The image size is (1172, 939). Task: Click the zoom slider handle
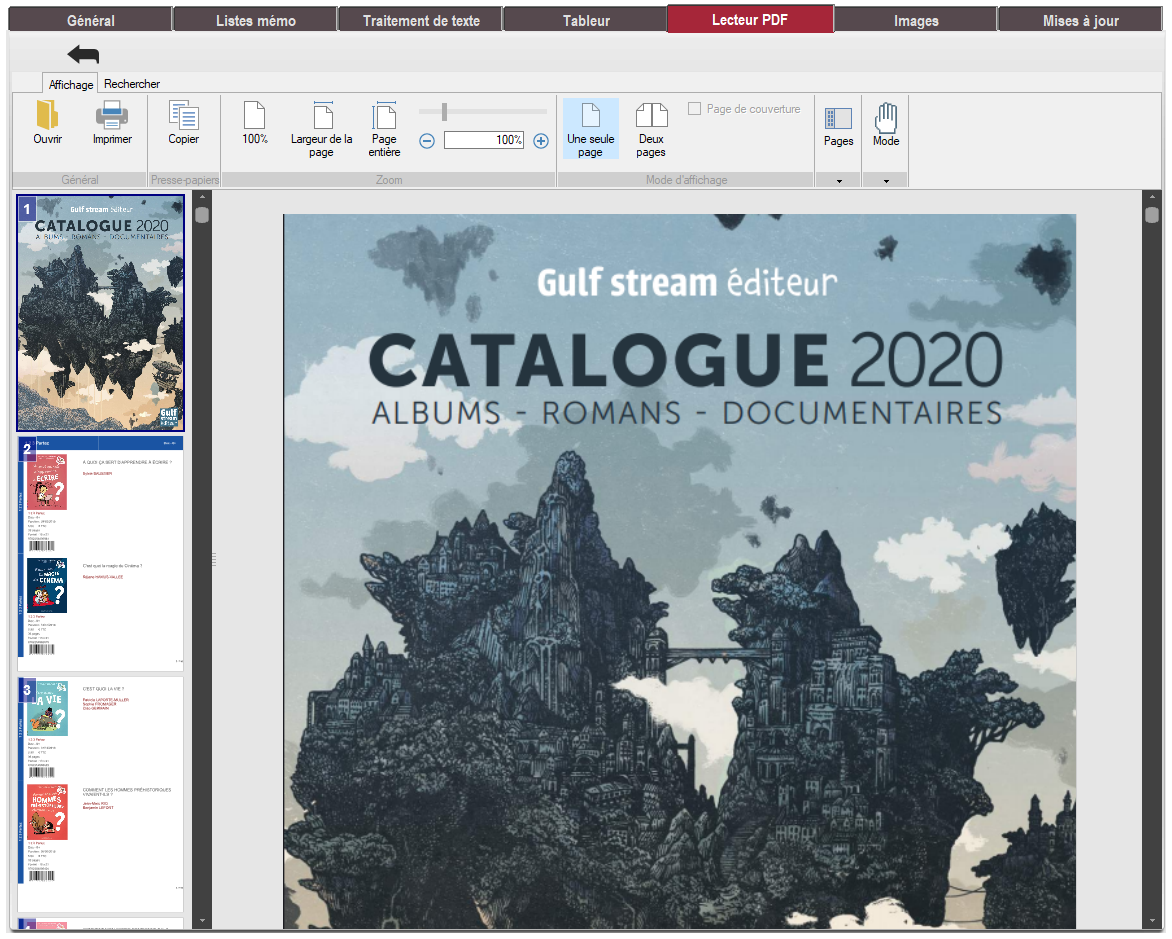point(444,111)
